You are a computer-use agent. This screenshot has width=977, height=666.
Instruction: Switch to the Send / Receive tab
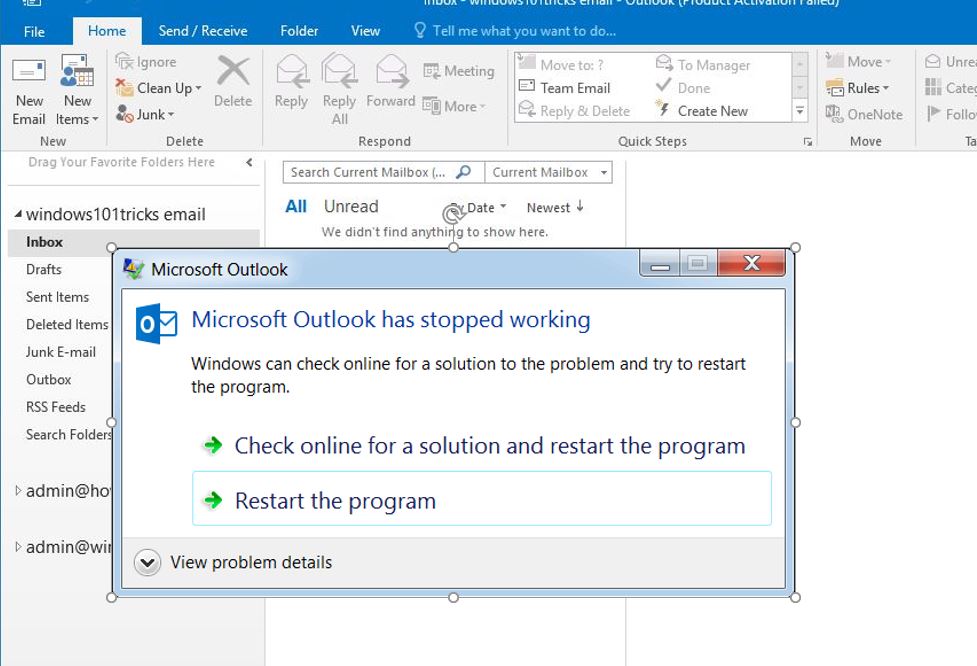coord(203,30)
